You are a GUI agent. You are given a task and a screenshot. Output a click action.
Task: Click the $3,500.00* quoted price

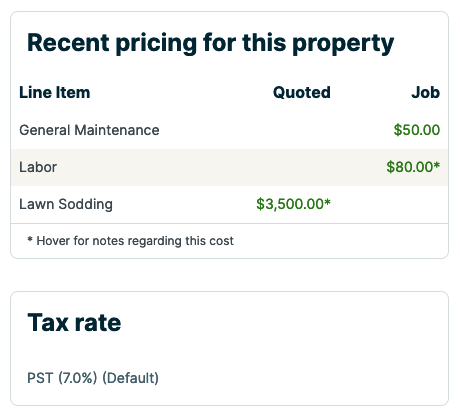(293, 204)
